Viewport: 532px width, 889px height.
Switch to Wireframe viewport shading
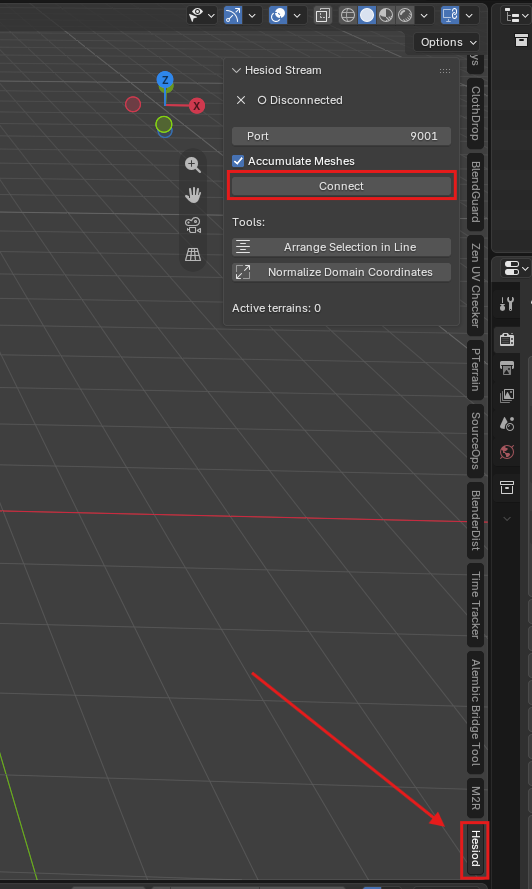tap(348, 15)
